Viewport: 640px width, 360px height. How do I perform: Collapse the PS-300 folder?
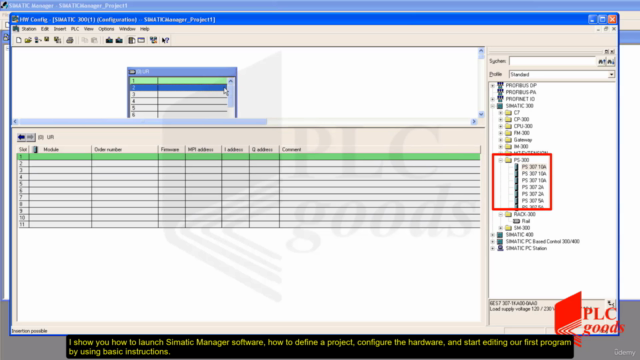pos(501,160)
